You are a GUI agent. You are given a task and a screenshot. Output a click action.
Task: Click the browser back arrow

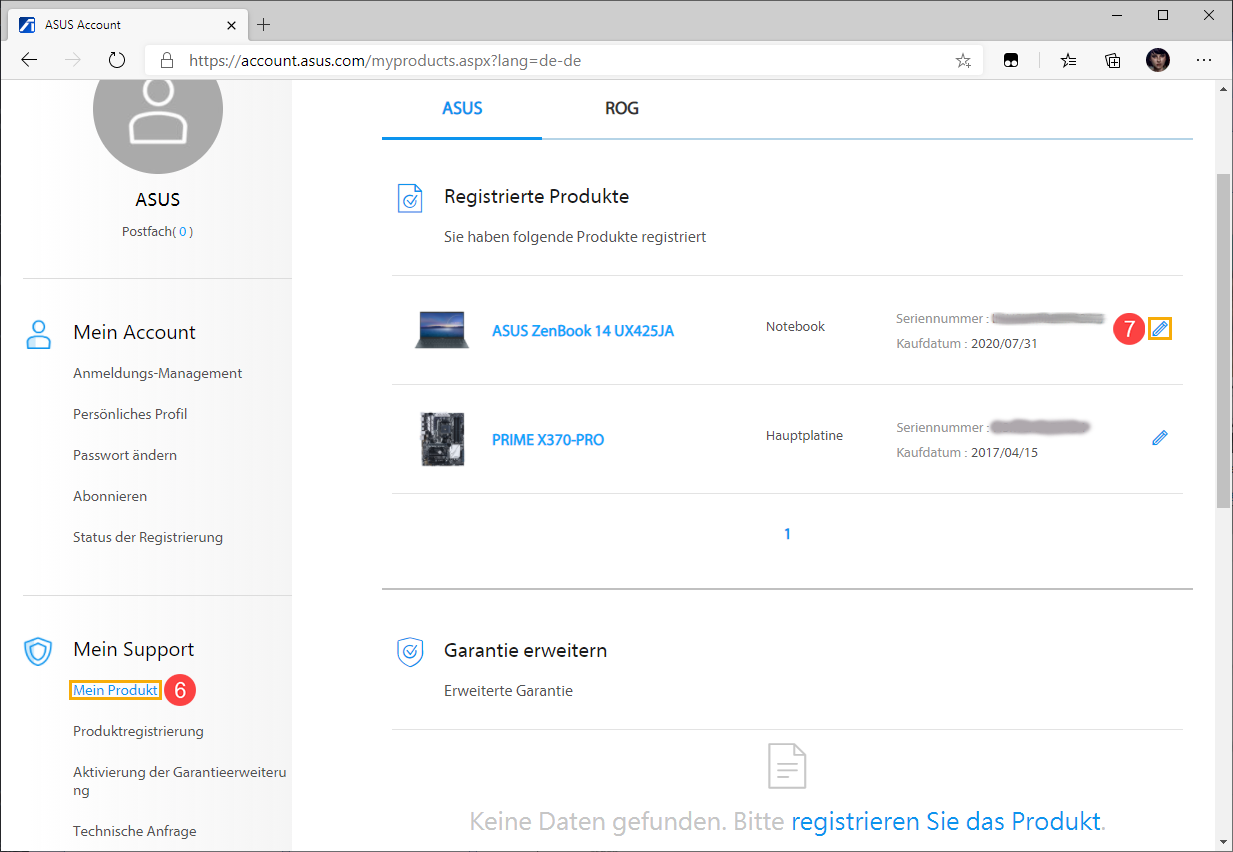tap(29, 60)
